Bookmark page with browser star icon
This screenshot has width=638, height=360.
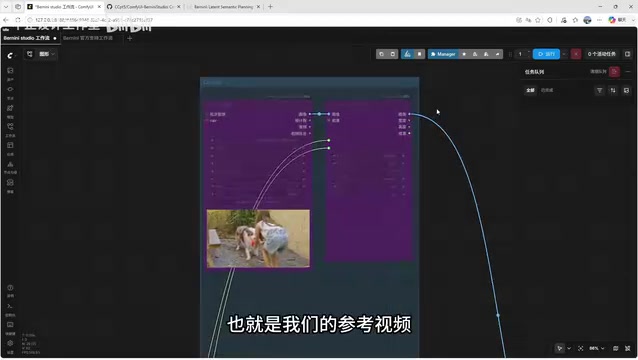click(538, 20)
